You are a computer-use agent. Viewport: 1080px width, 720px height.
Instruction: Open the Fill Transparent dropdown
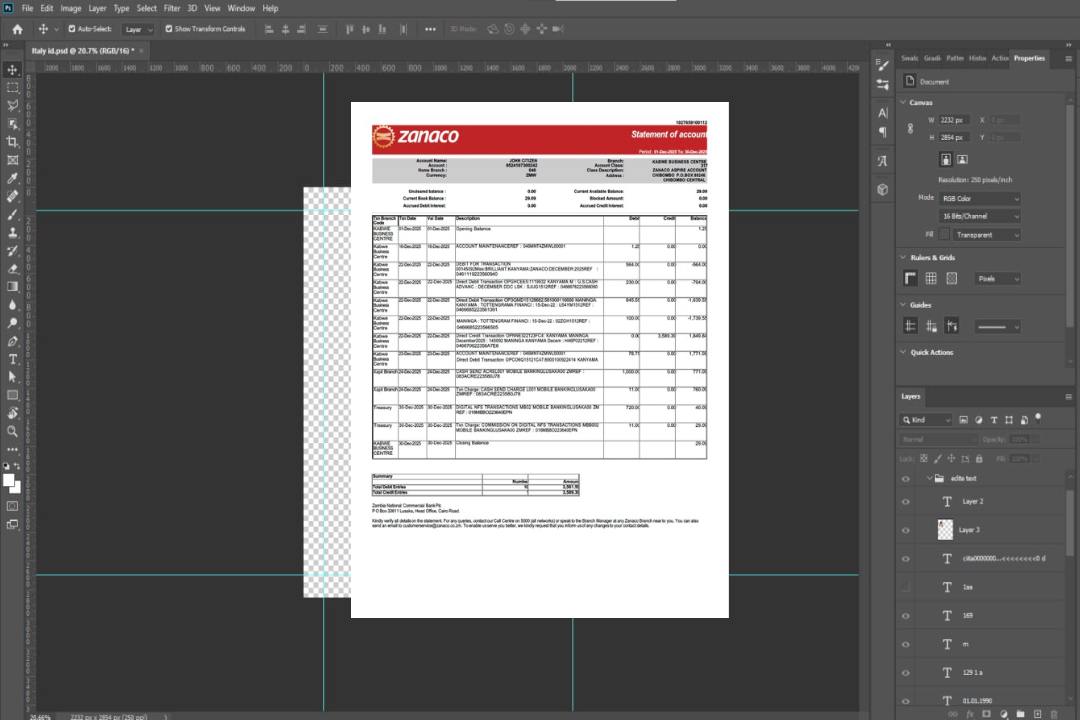[987, 235]
